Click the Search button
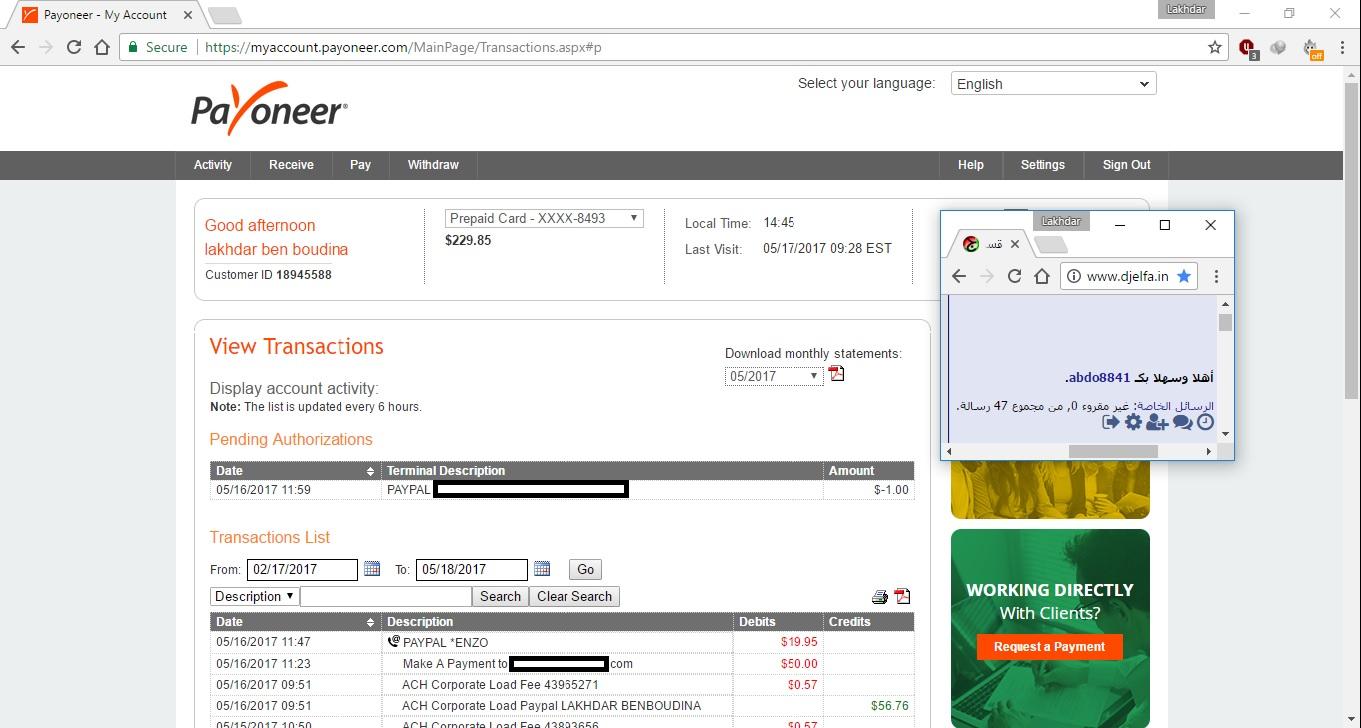 [x=500, y=596]
